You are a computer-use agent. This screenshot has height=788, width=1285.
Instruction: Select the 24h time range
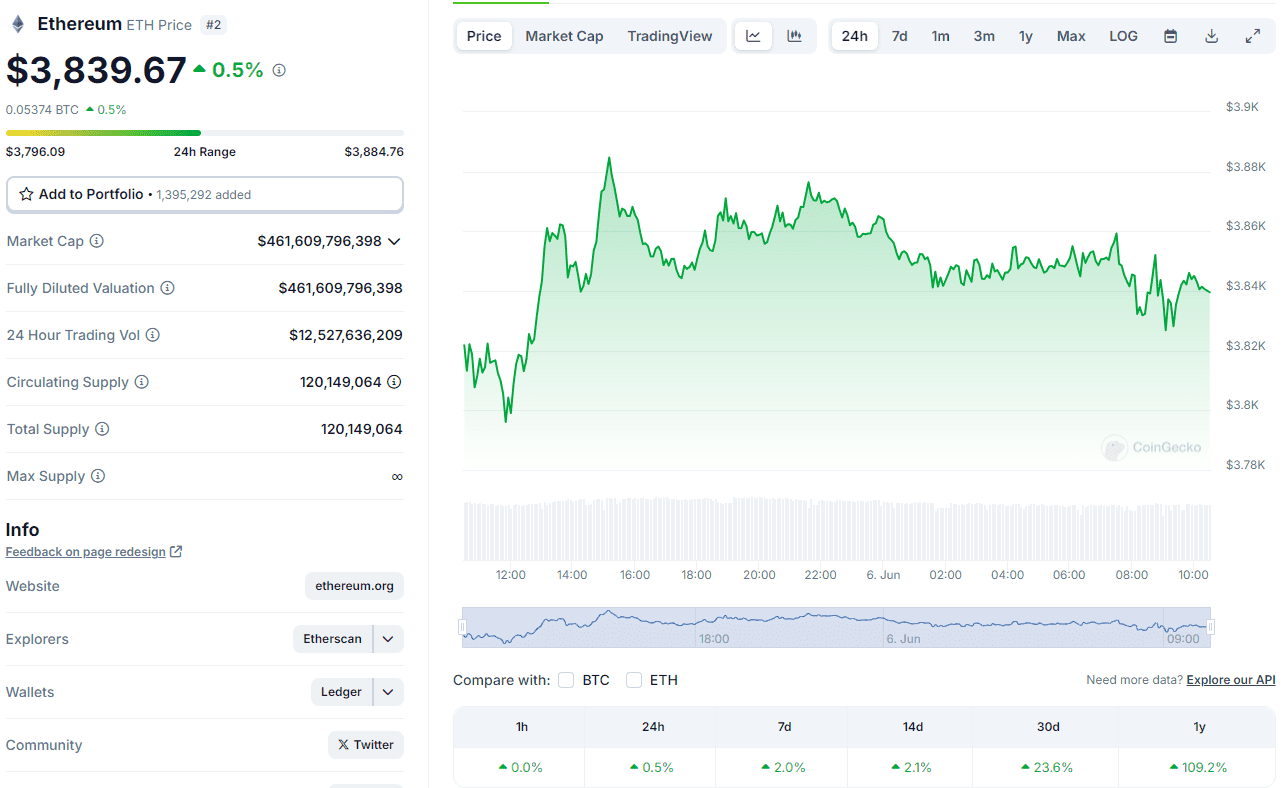[855, 36]
